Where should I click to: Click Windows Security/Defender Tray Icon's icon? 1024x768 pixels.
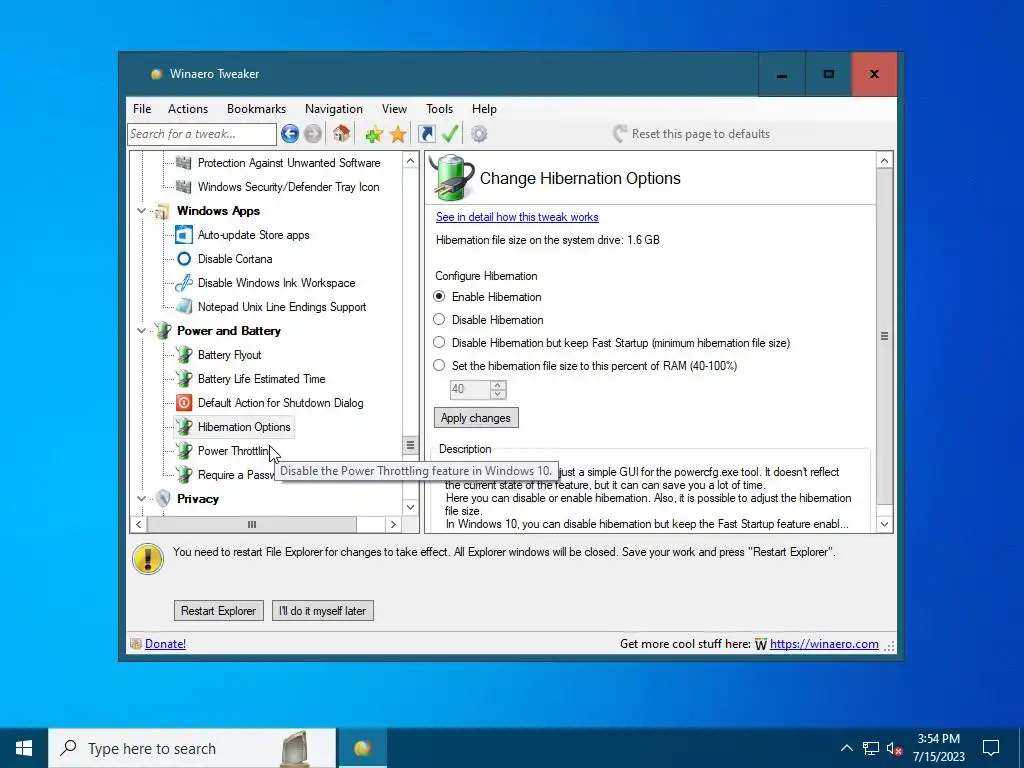(x=184, y=187)
